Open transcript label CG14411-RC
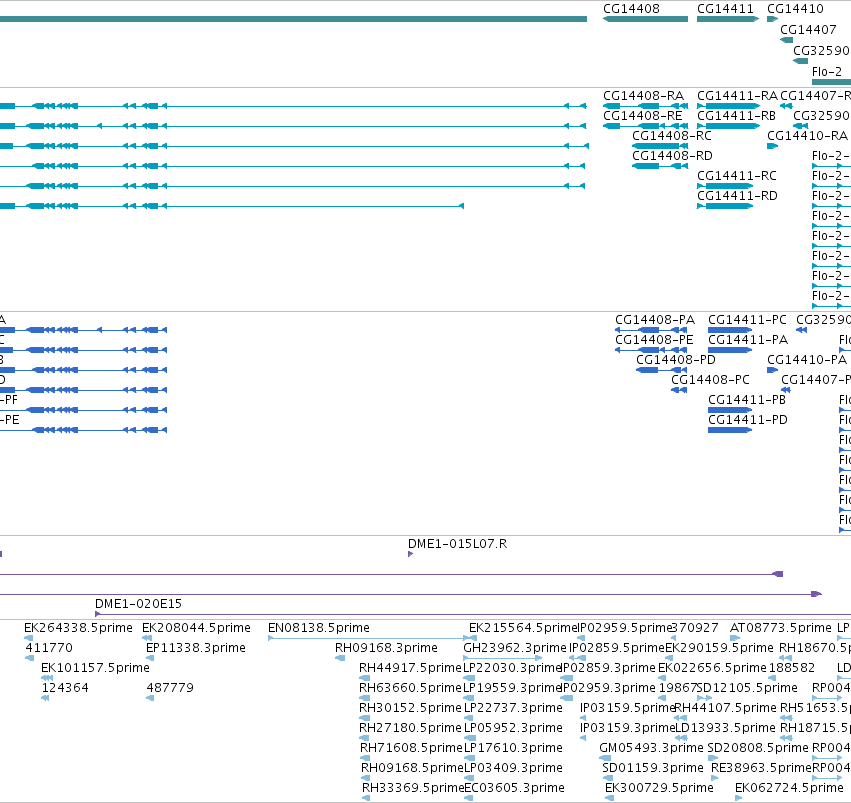851x803 pixels. point(736,176)
